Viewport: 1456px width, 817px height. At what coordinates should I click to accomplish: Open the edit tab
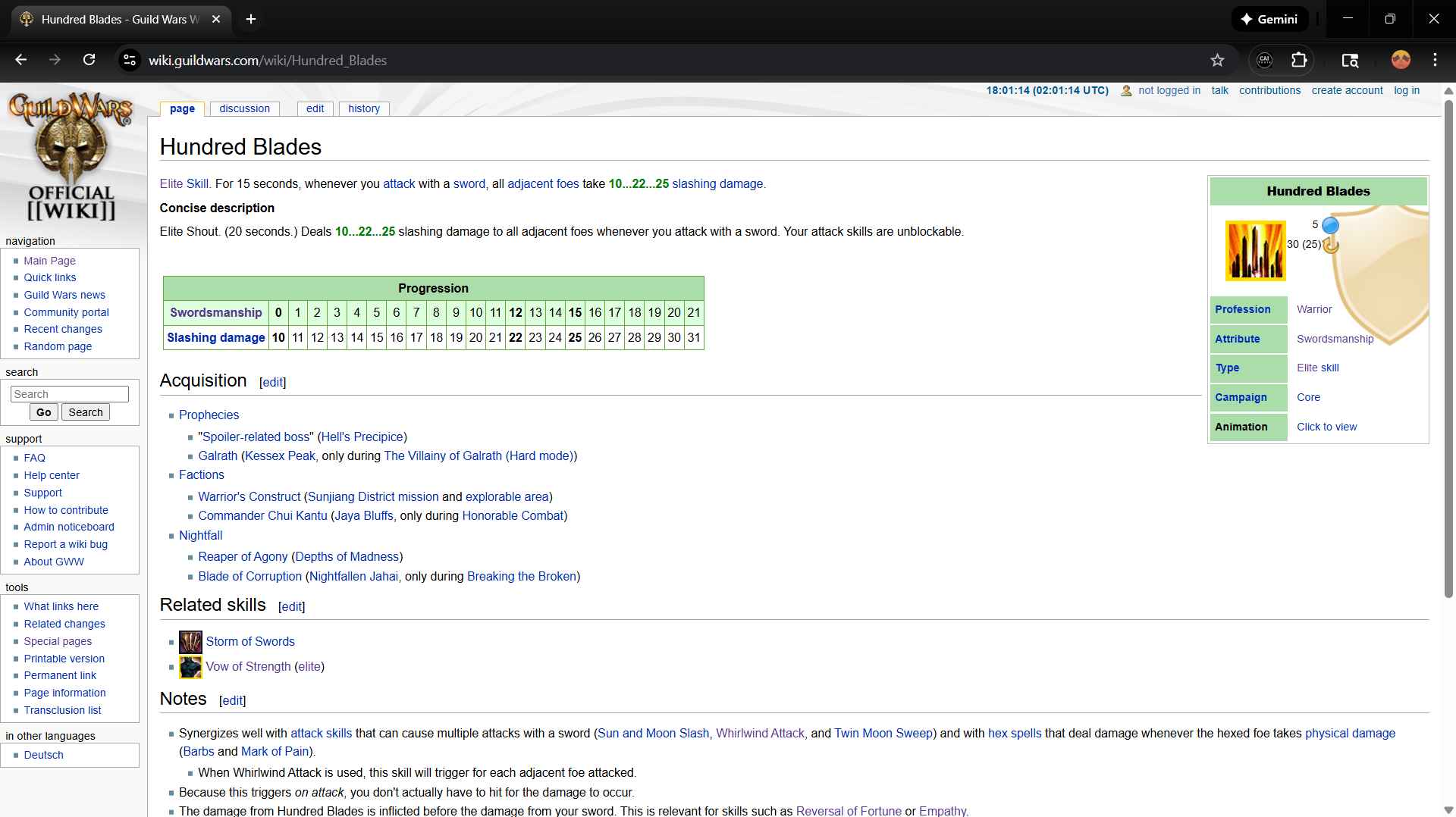point(315,108)
